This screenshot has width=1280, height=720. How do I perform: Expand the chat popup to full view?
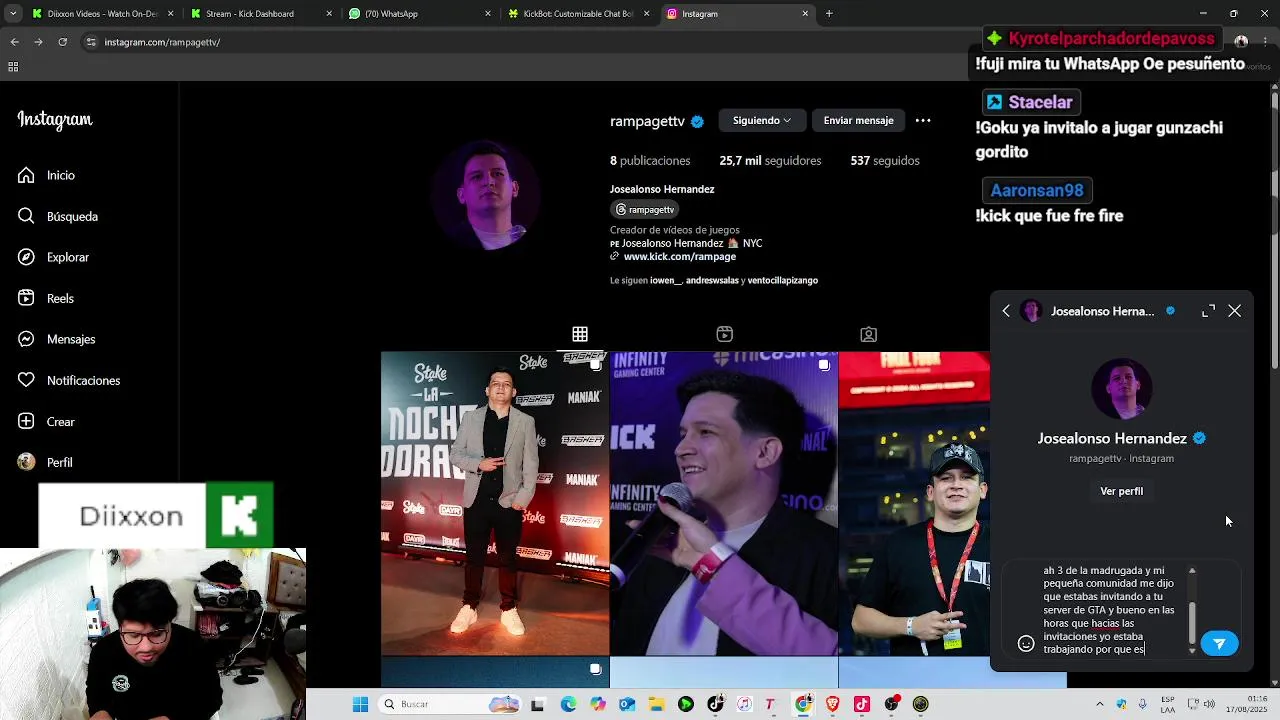[1208, 311]
